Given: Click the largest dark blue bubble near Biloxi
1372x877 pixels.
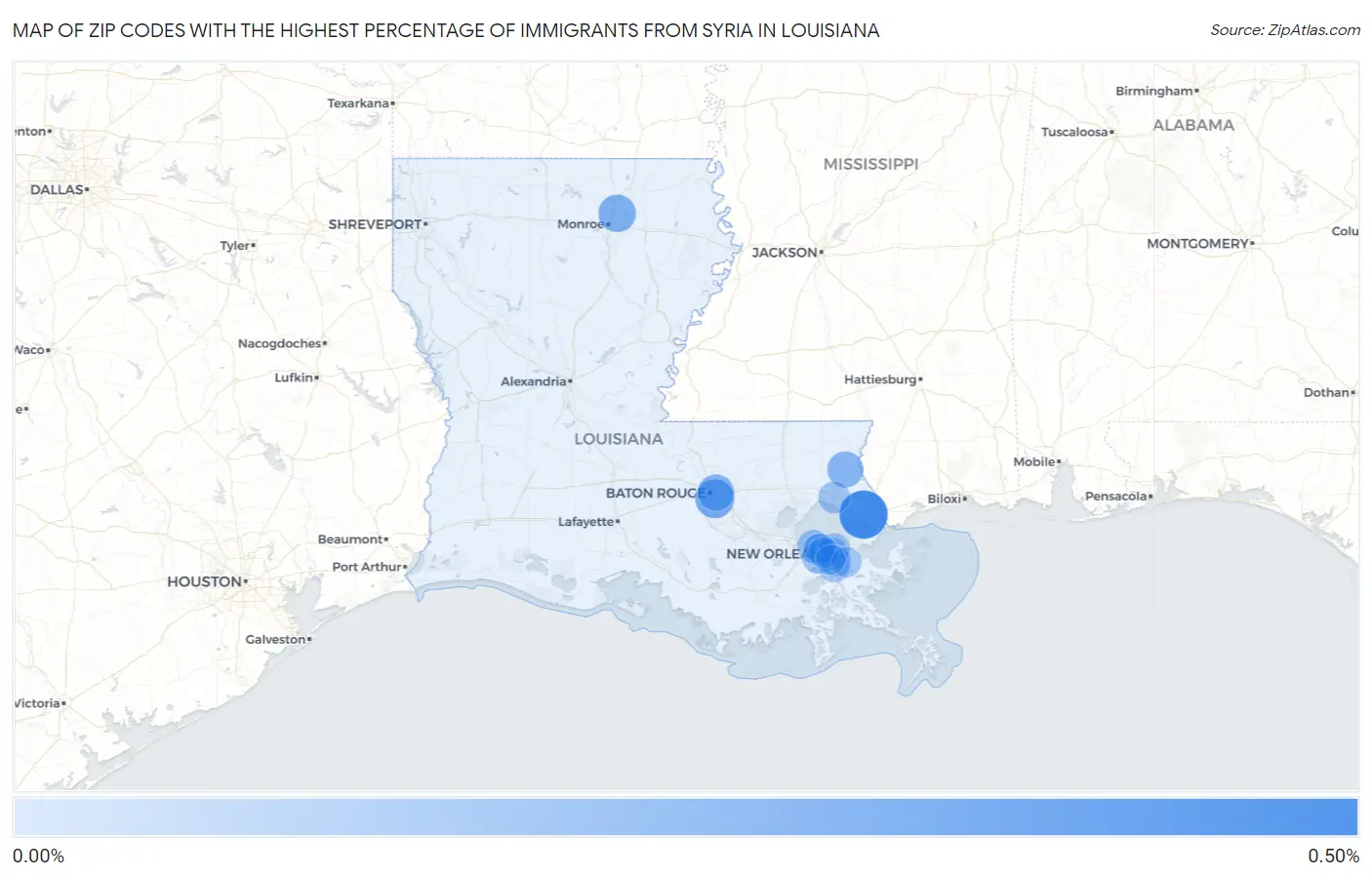Looking at the screenshot, I should [864, 514].
